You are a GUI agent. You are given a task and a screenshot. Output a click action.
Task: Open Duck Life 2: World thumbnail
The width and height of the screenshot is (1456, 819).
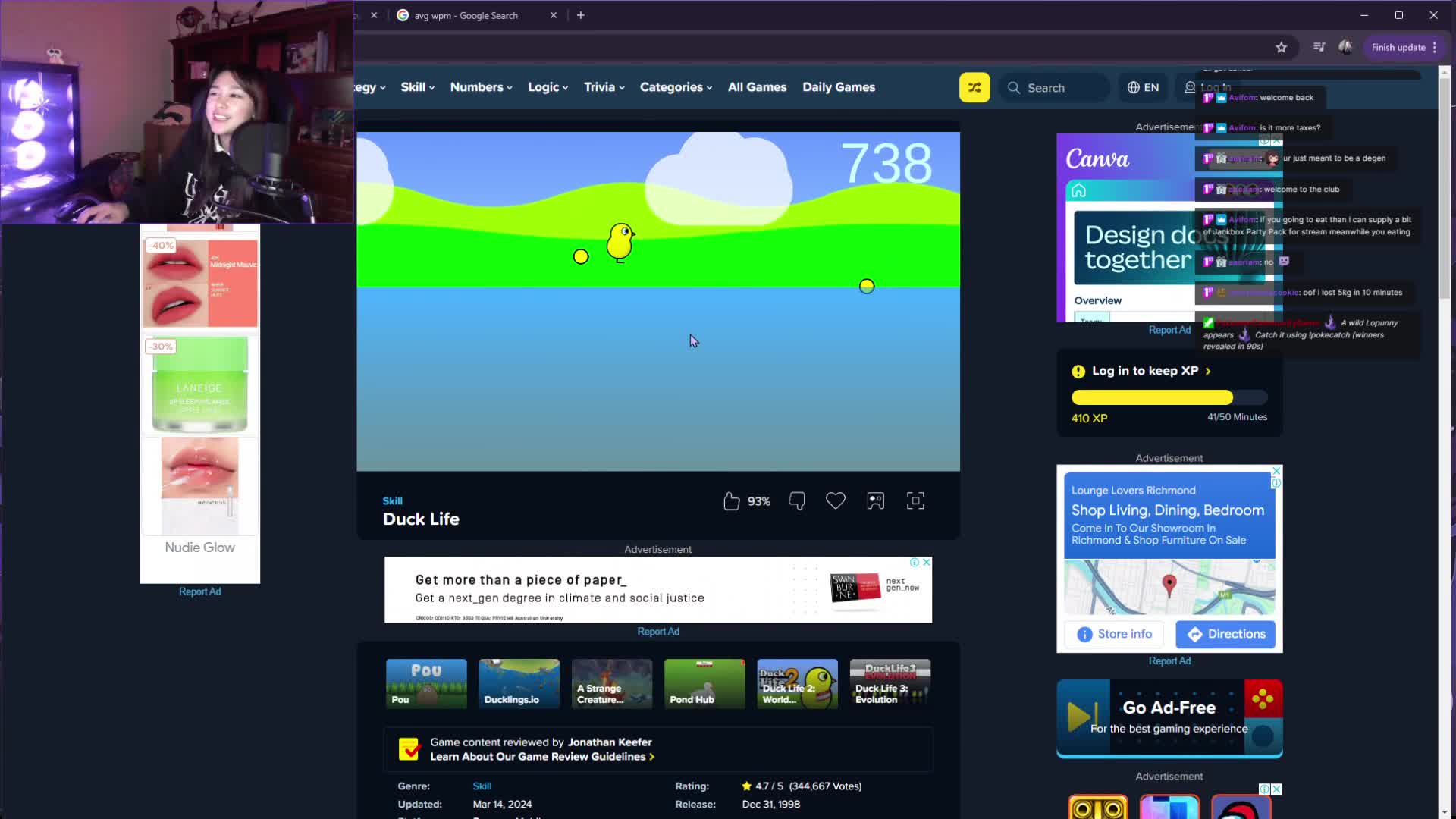[797, 684]
